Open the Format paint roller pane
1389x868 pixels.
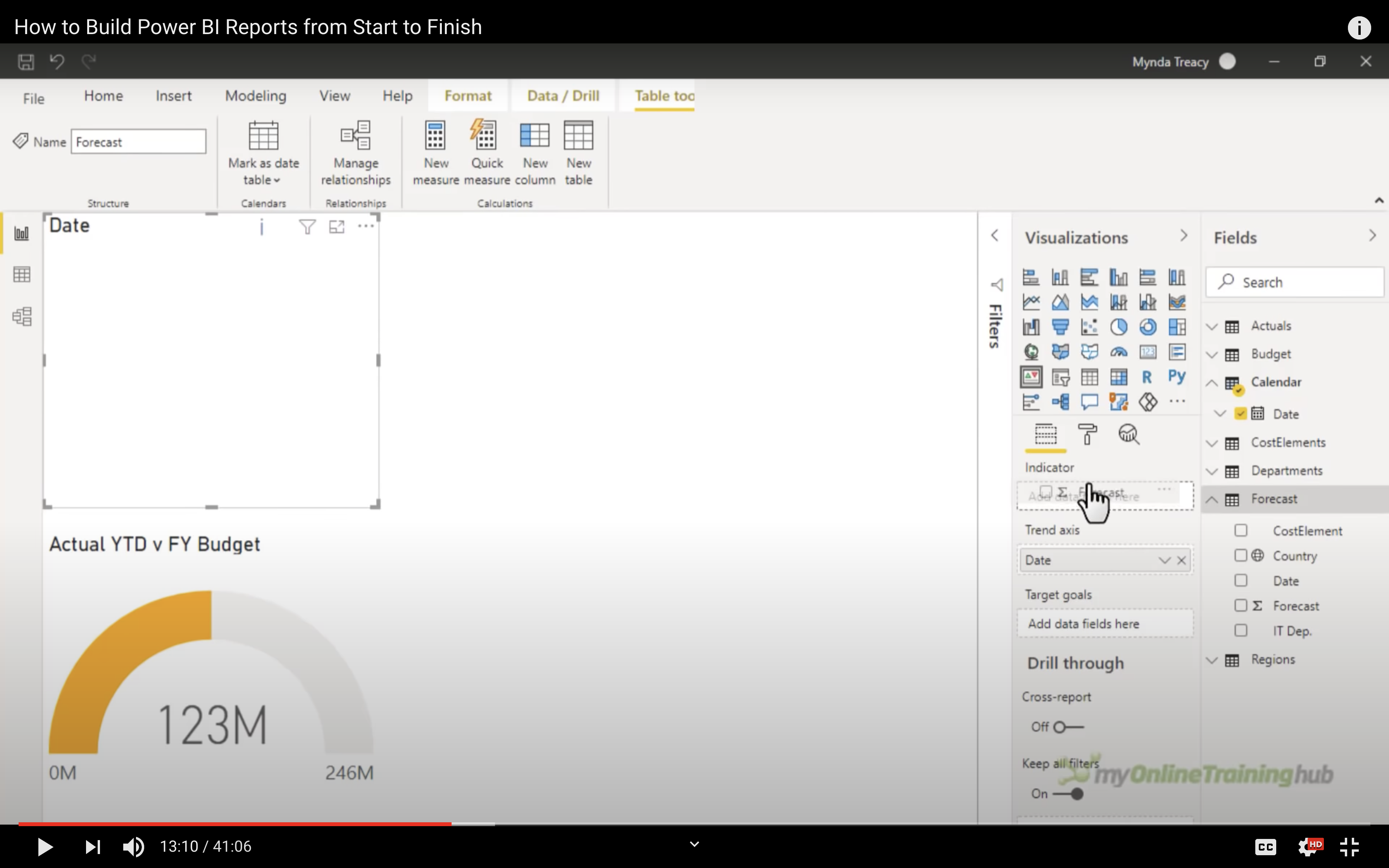click(1087, 434)
